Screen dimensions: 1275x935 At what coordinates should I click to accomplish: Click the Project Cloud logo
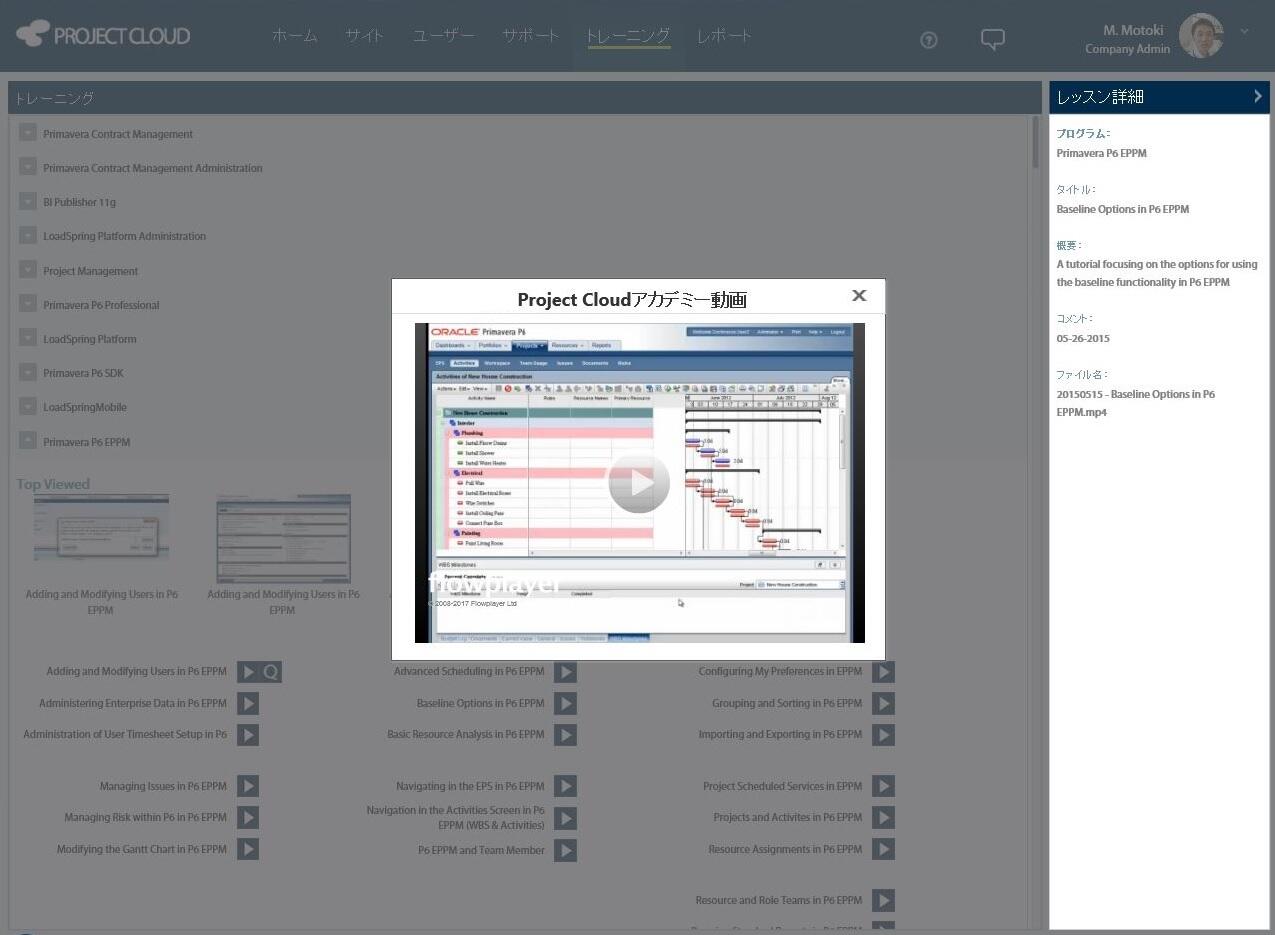click(104, 35)
